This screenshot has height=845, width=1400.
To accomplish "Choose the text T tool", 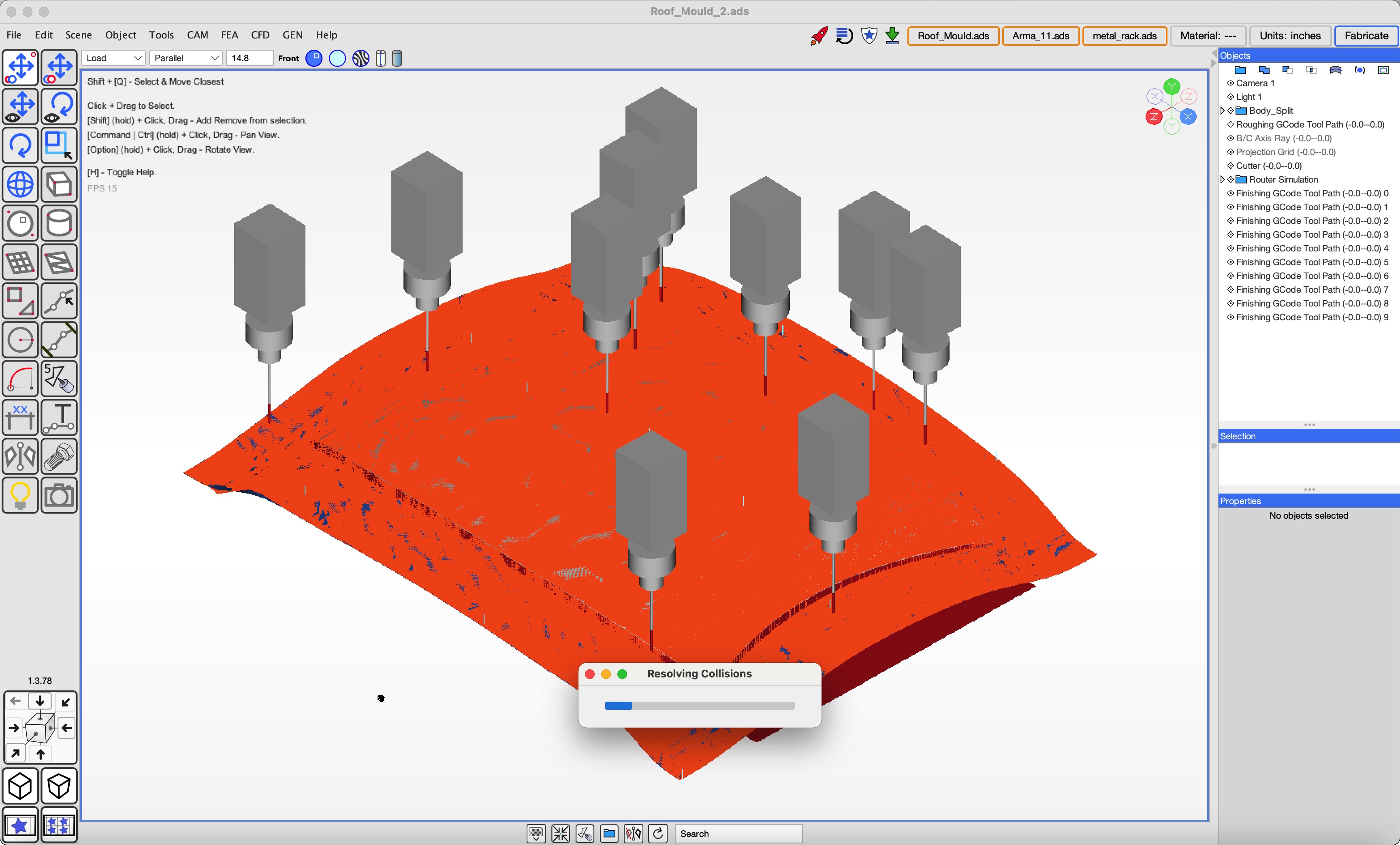I will [59, 417].
